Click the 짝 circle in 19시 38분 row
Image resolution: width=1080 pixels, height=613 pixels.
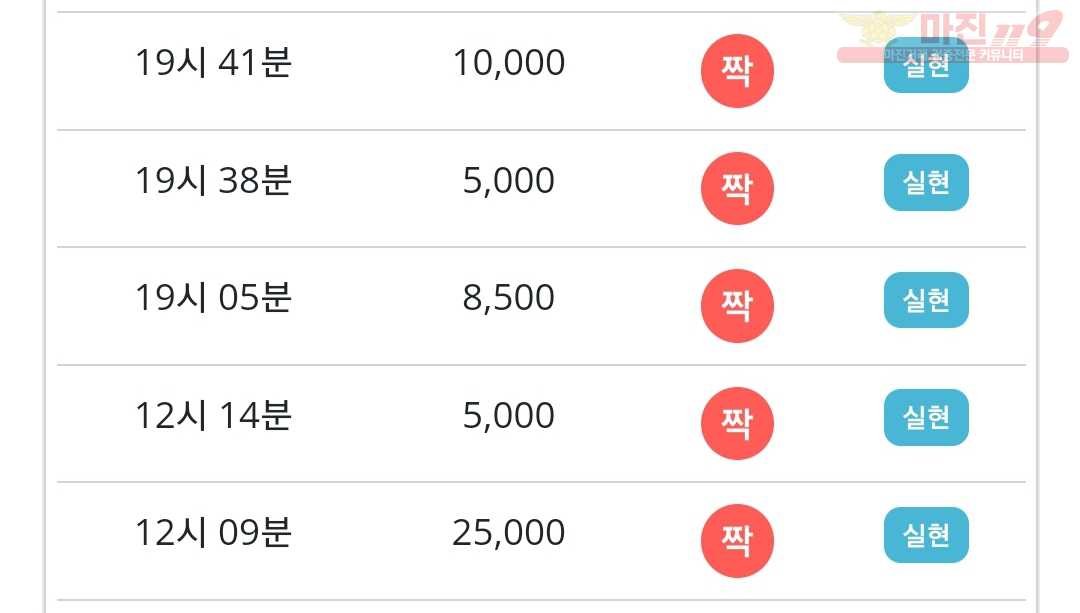737,188
